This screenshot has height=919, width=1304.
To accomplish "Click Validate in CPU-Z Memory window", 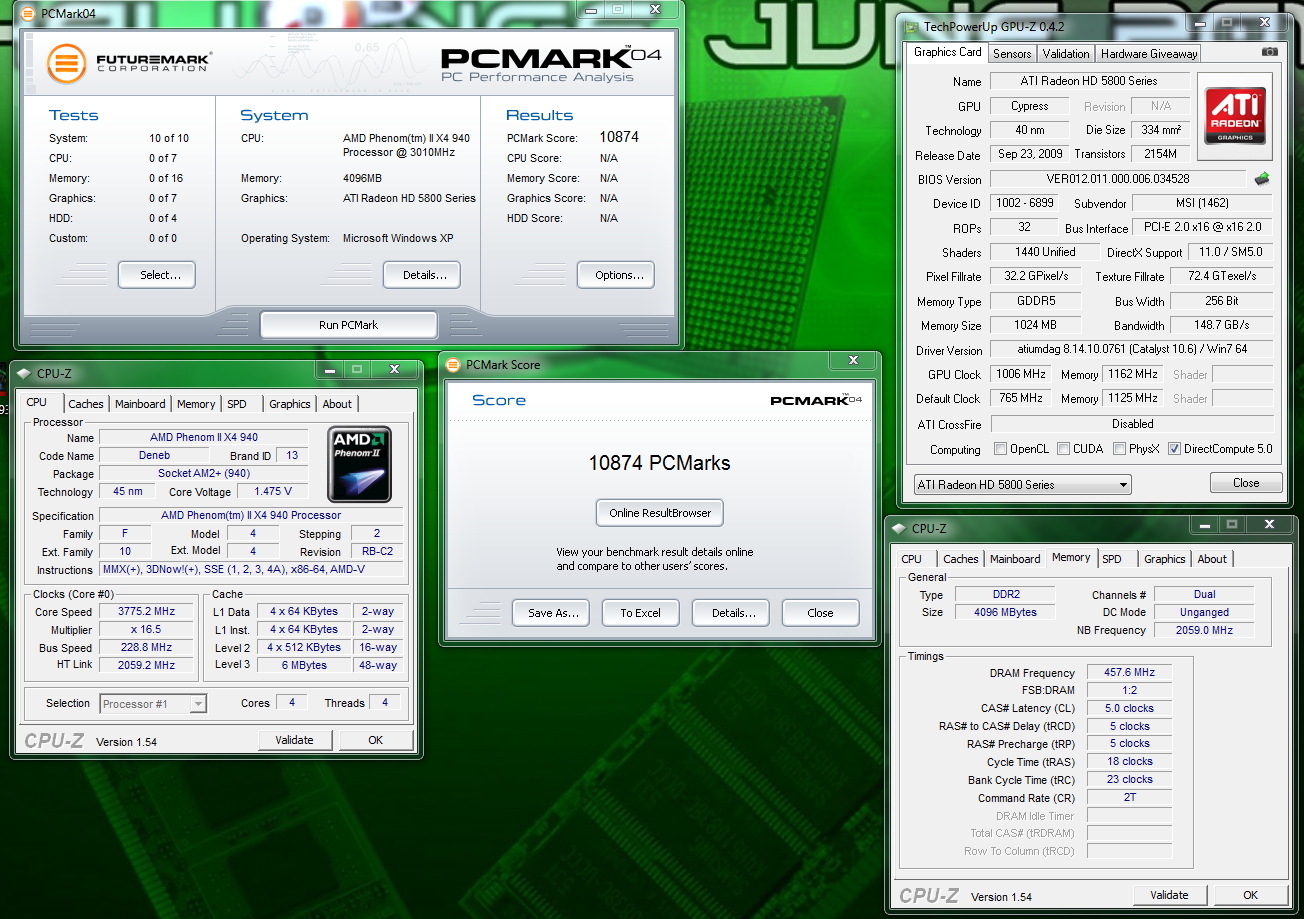I will pyautogui.click(x=1169, y=895).
